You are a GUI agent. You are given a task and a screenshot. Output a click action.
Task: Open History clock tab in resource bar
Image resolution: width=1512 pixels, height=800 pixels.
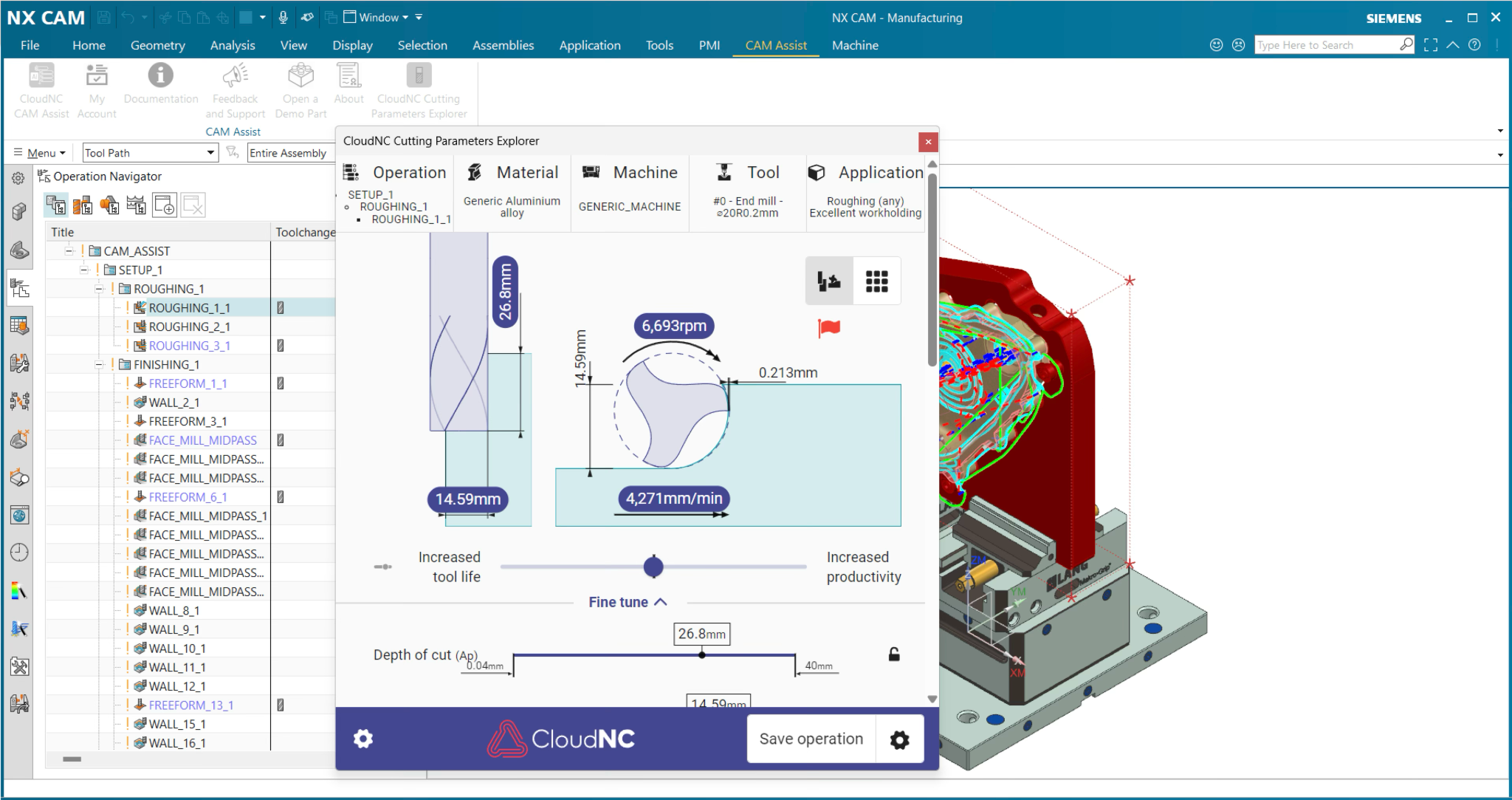point(19,553)
